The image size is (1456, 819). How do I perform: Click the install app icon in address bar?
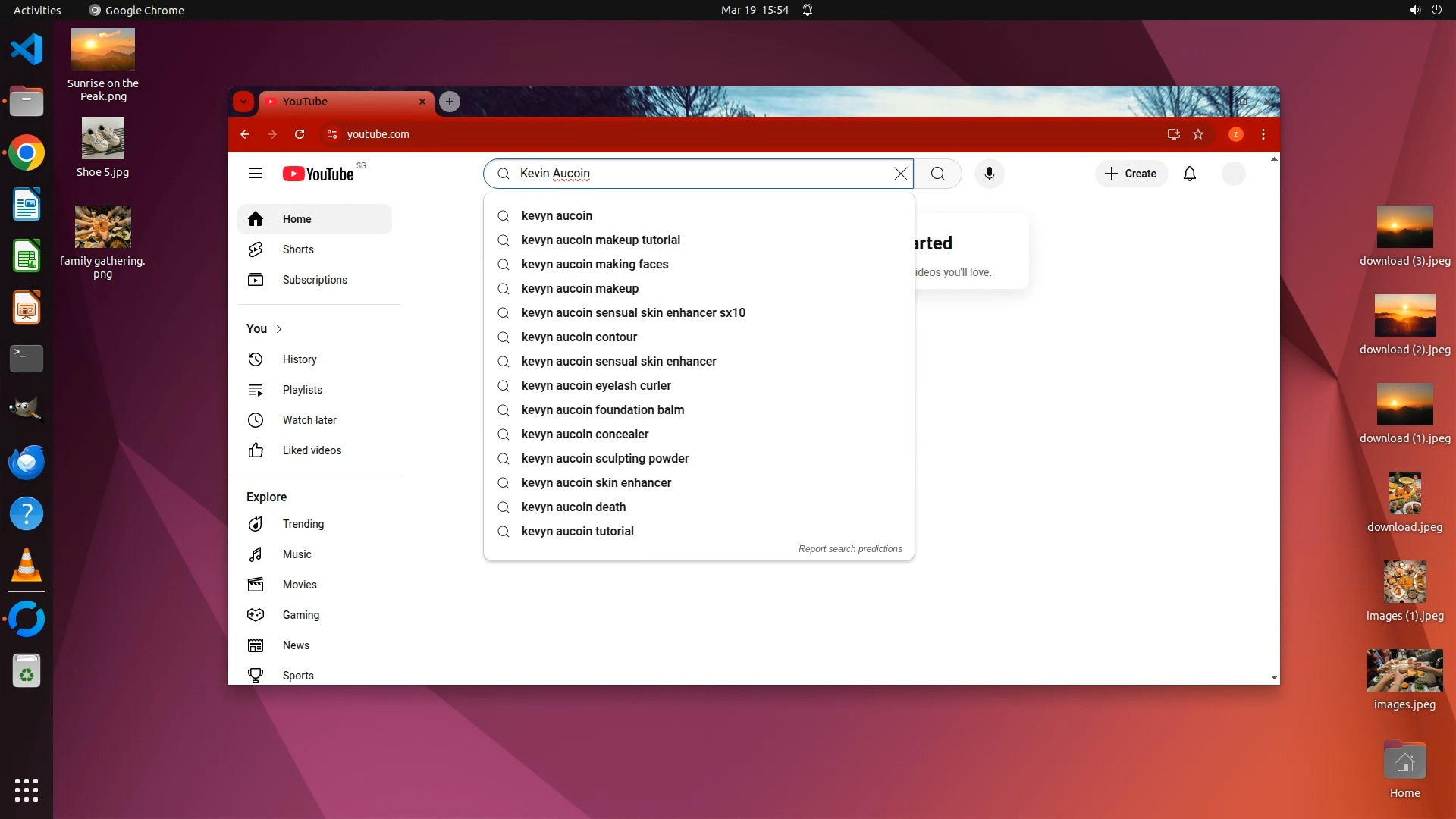(1173, 134)
